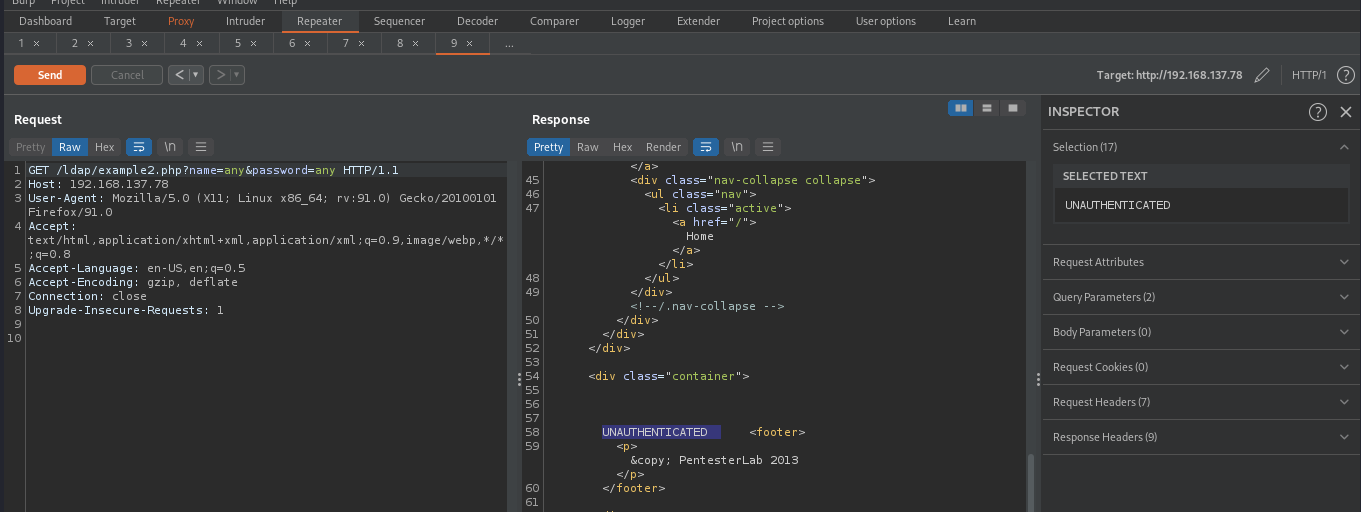This screenshot has height=512, width=1361.
Task: Close Repeater tab 3 with its × icon
Action: click(x=145, y=44)
